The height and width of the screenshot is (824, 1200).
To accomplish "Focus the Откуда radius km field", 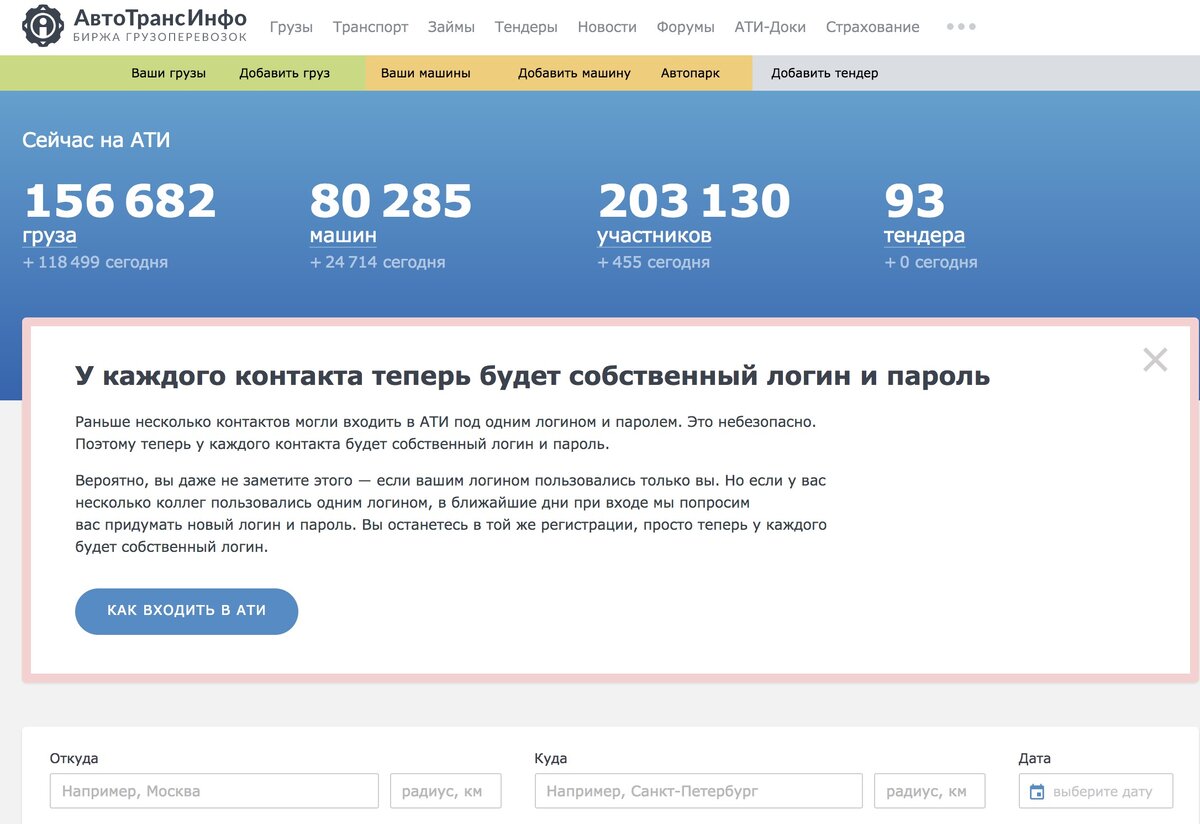I will click(445, 791).
